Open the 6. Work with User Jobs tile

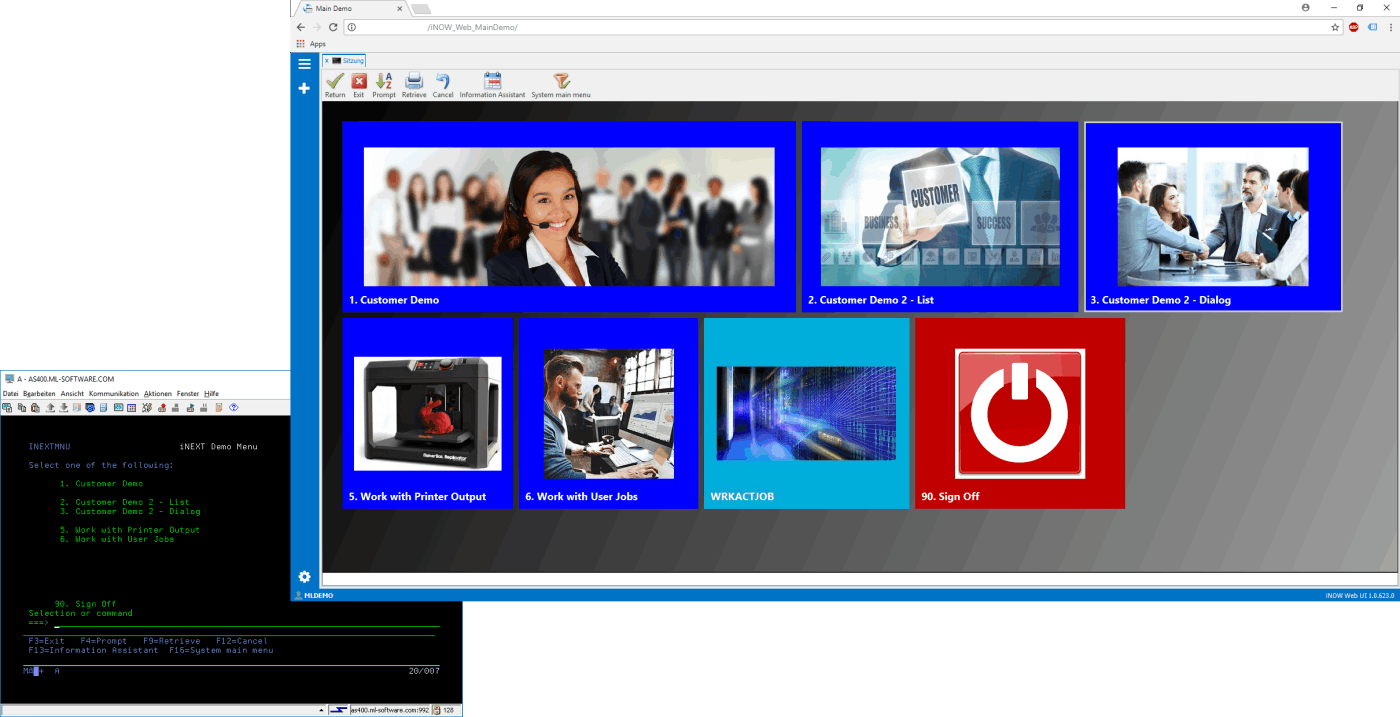click(608, 414)
